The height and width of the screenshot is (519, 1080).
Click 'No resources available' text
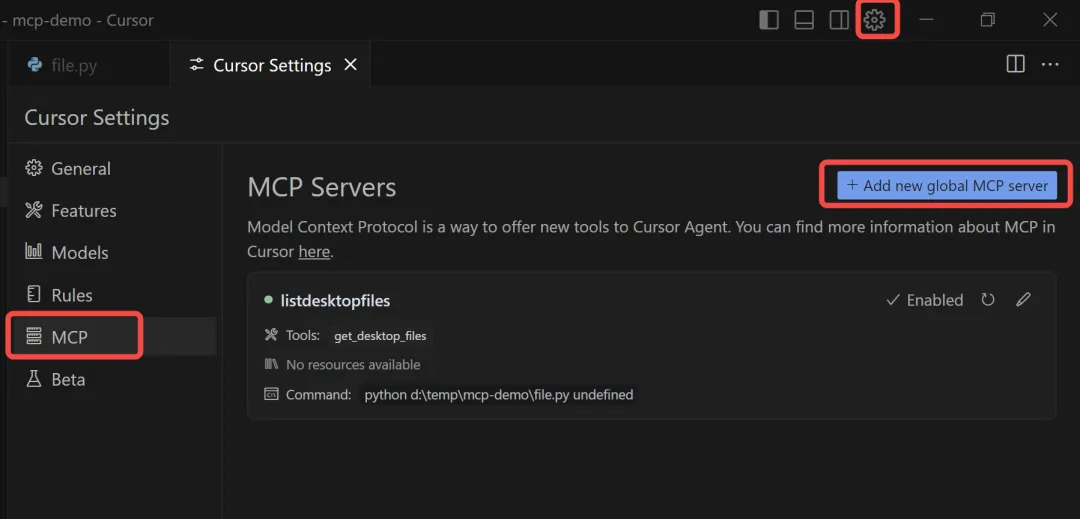[353, 365]
